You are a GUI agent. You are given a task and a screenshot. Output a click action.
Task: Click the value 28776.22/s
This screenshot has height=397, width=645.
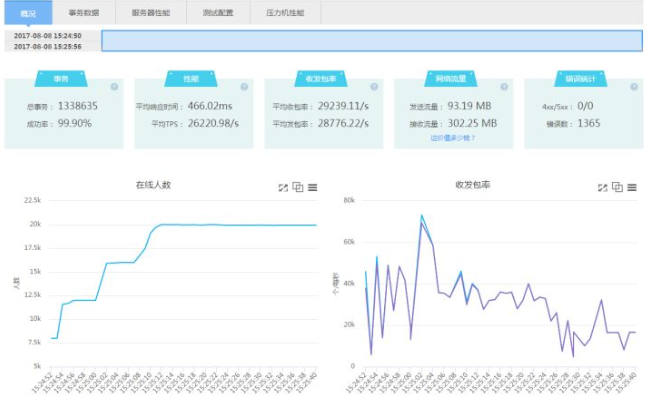coord(343,123)
